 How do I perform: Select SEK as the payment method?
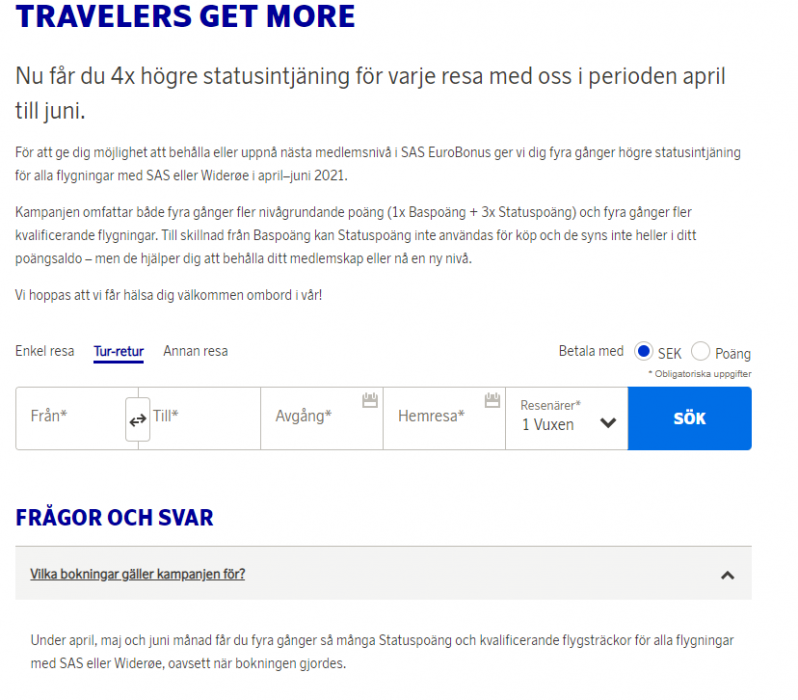pyautogui.click(x=644, y=352)
